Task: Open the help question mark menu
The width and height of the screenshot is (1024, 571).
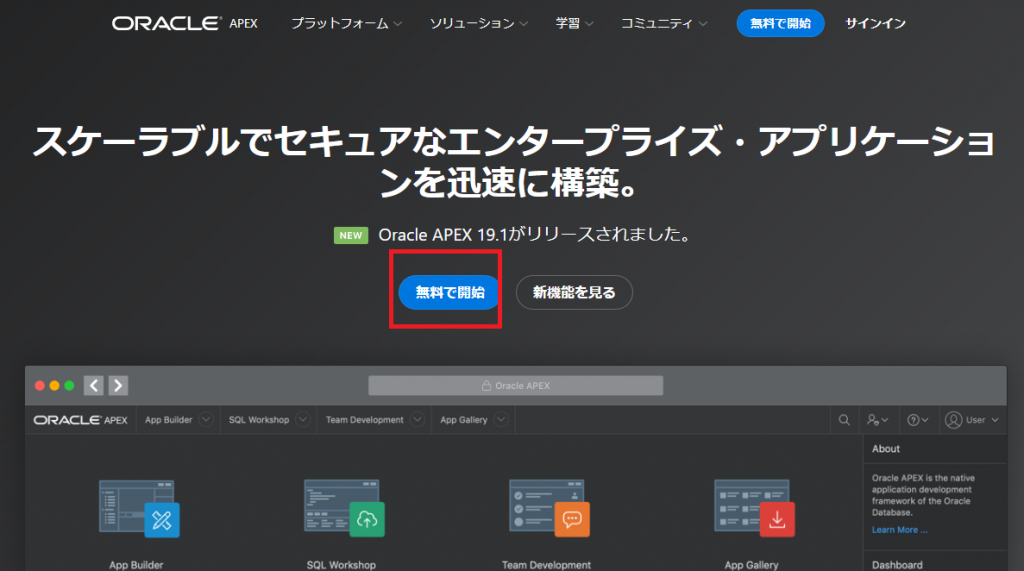Action: pyautogui.click(x=918, y=420)
